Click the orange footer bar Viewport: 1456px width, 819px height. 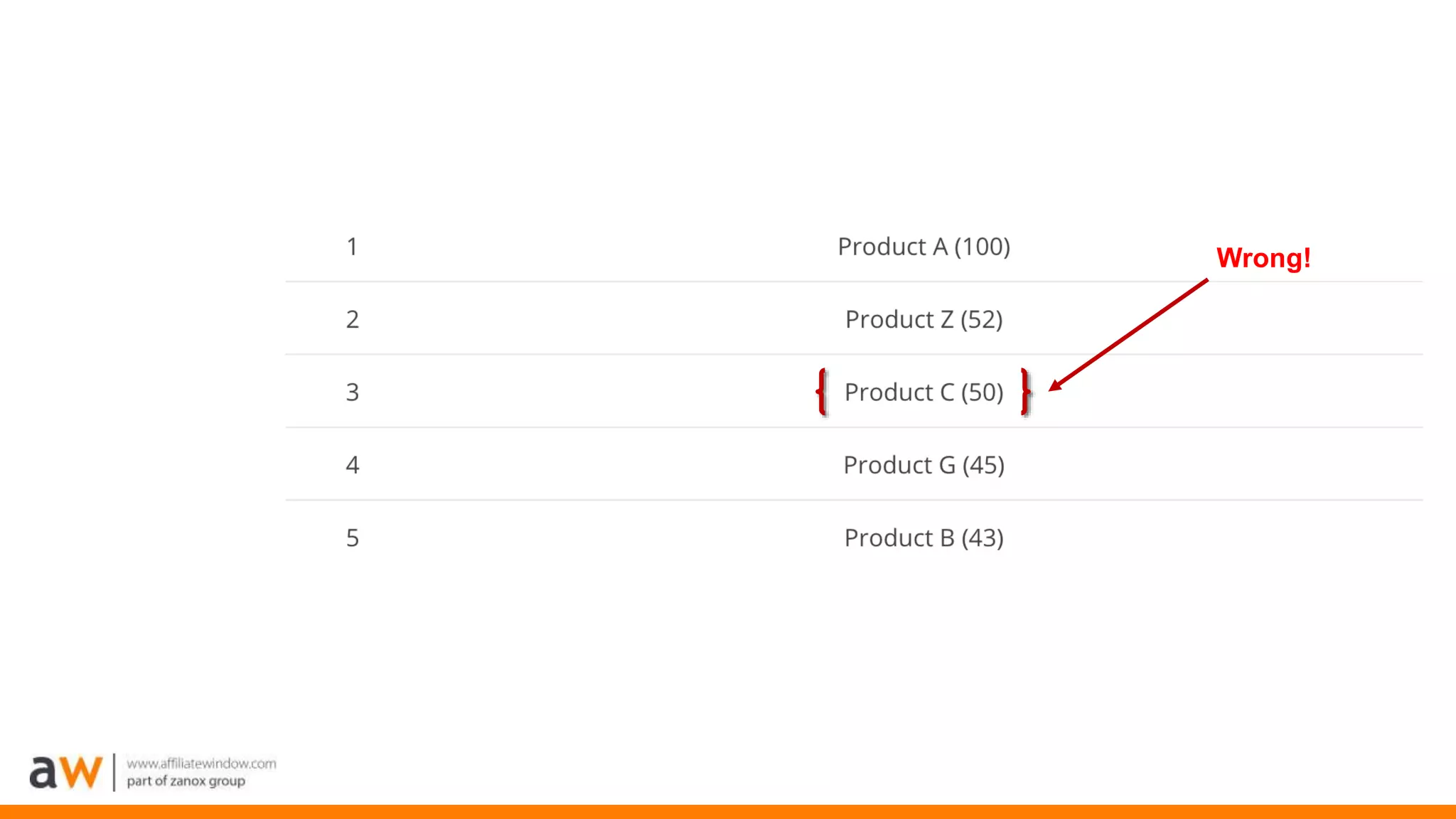(728, 812)
